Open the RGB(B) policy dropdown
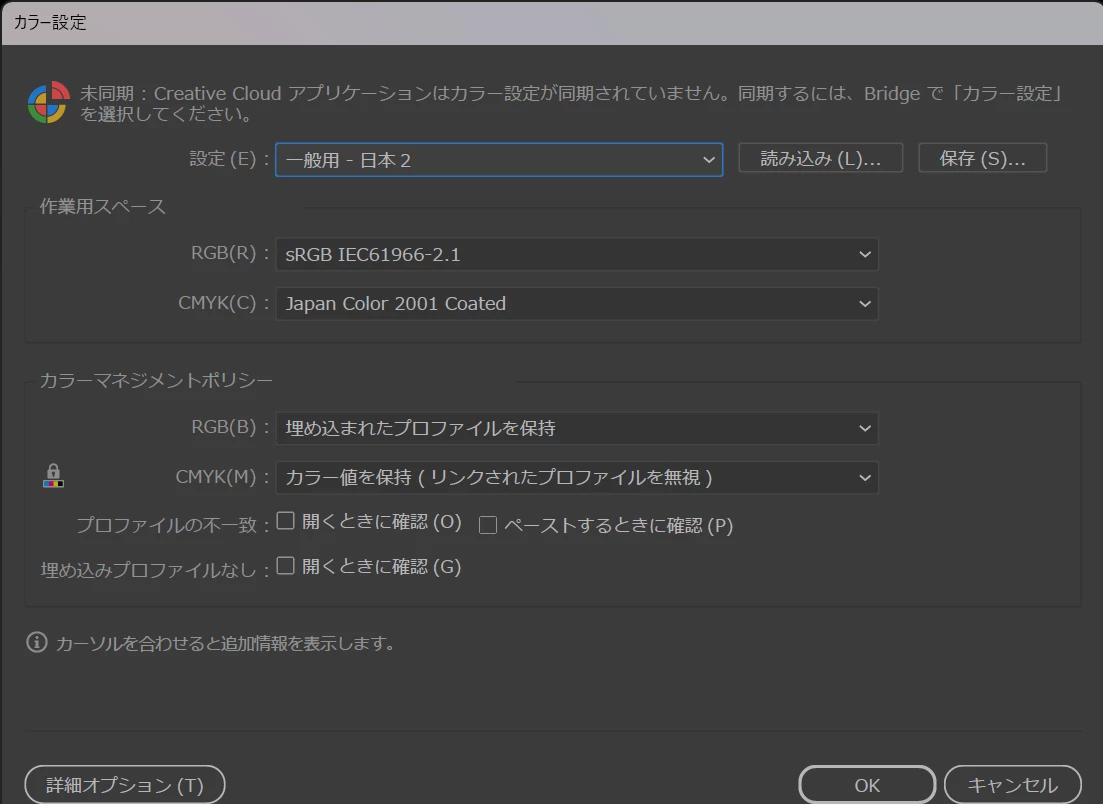1103x804 pixels. [577, 428]
